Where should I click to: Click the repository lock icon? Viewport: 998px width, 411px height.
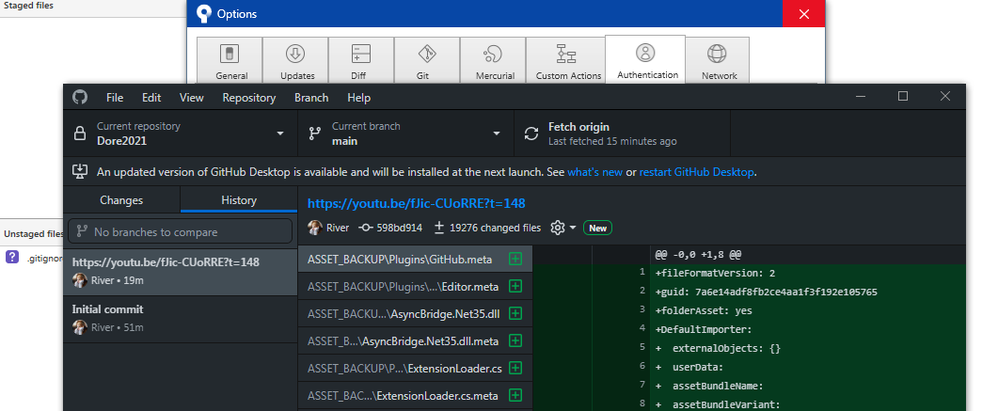[80, 134]
